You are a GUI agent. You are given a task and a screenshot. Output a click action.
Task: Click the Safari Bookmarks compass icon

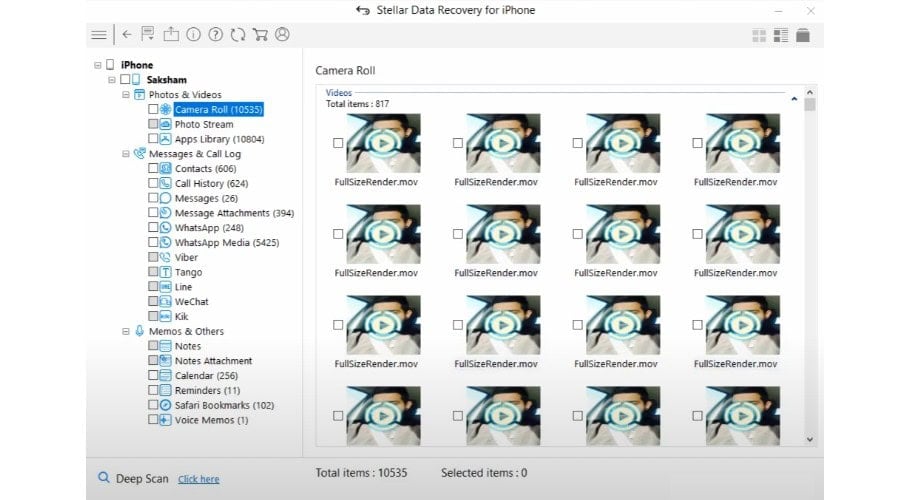(165, 405)
